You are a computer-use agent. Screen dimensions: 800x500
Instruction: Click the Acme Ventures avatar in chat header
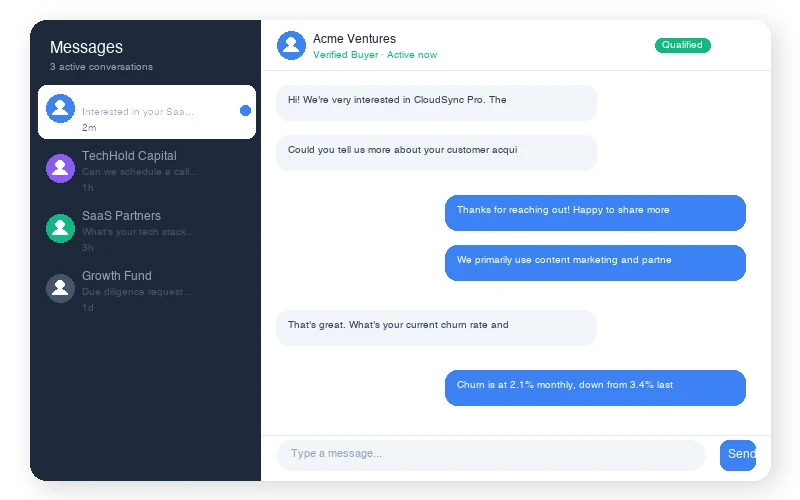tap(291, 45)
